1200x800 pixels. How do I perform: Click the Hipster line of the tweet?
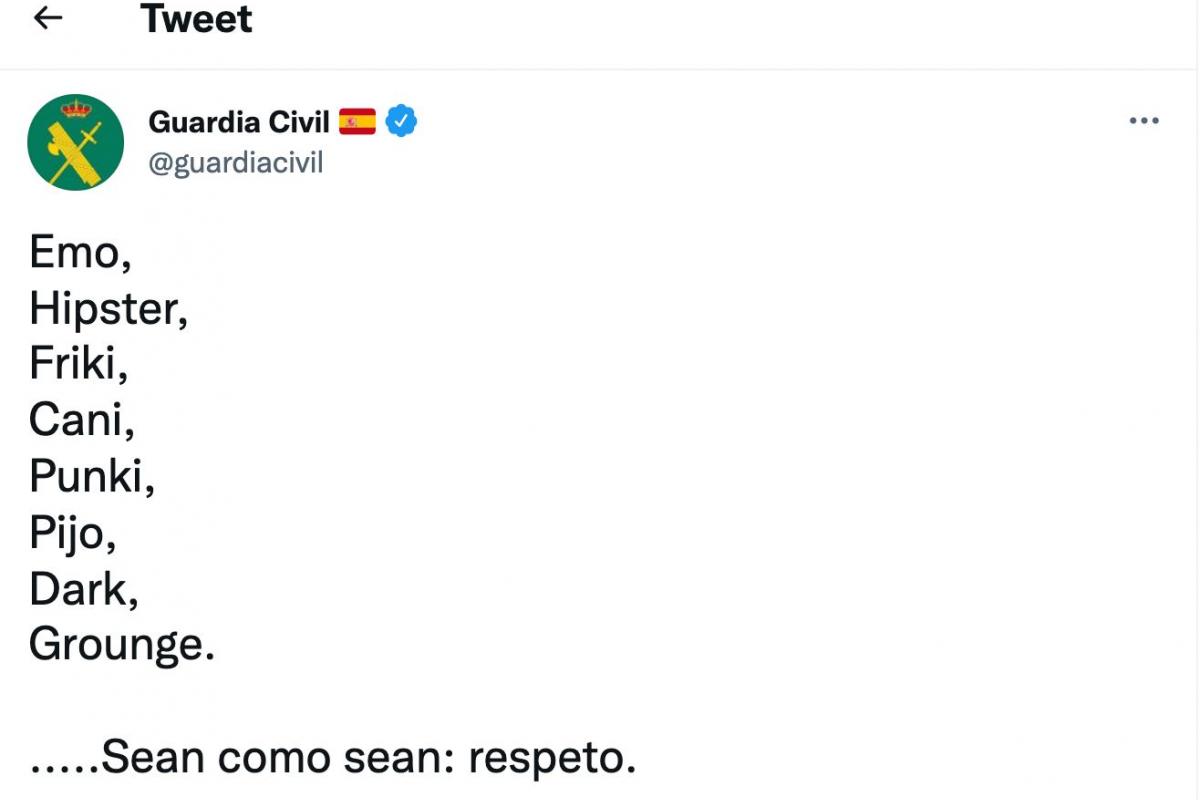pos(107,309)
